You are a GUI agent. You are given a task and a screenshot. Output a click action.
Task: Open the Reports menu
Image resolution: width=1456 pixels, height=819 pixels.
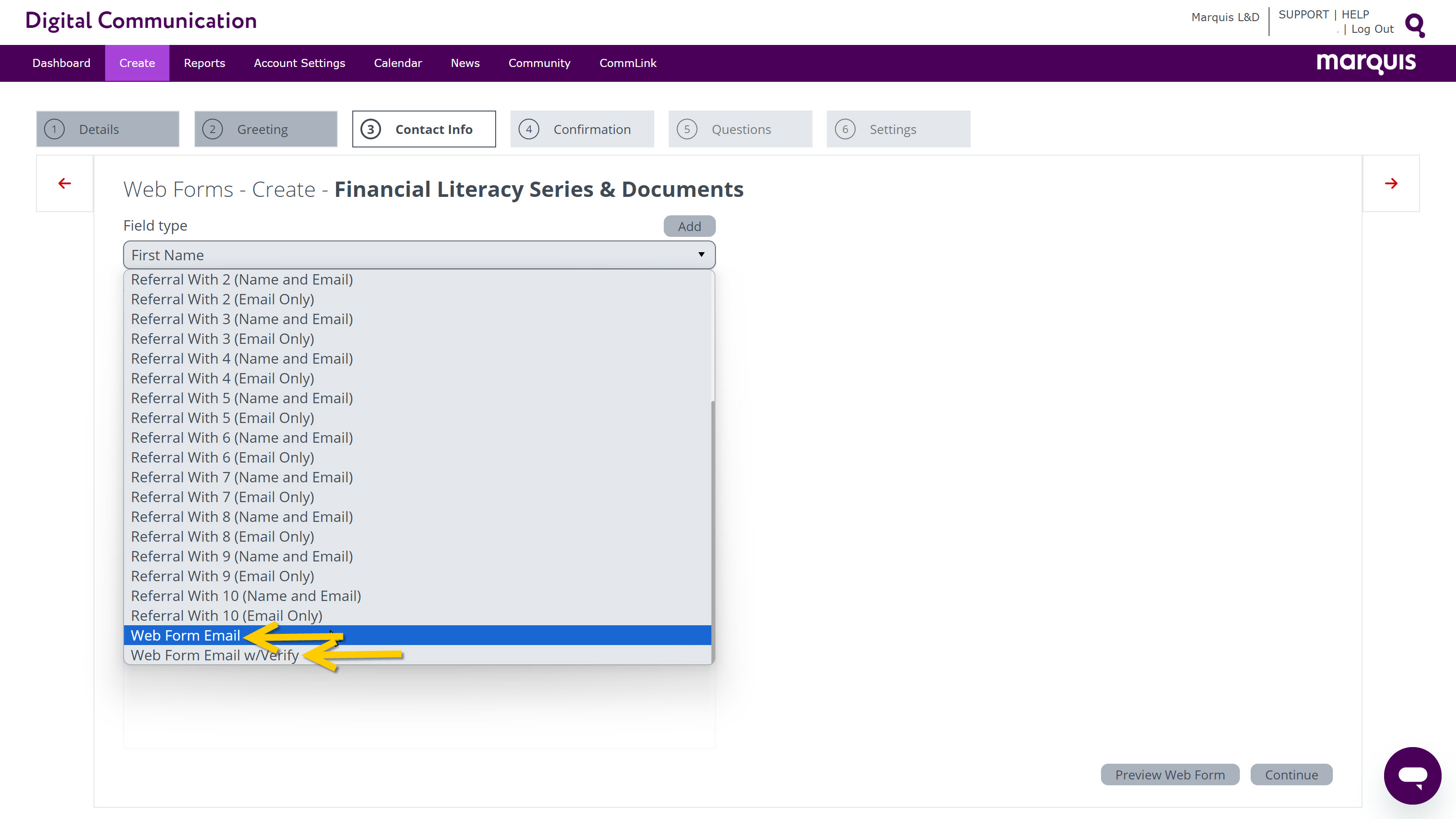204,63
